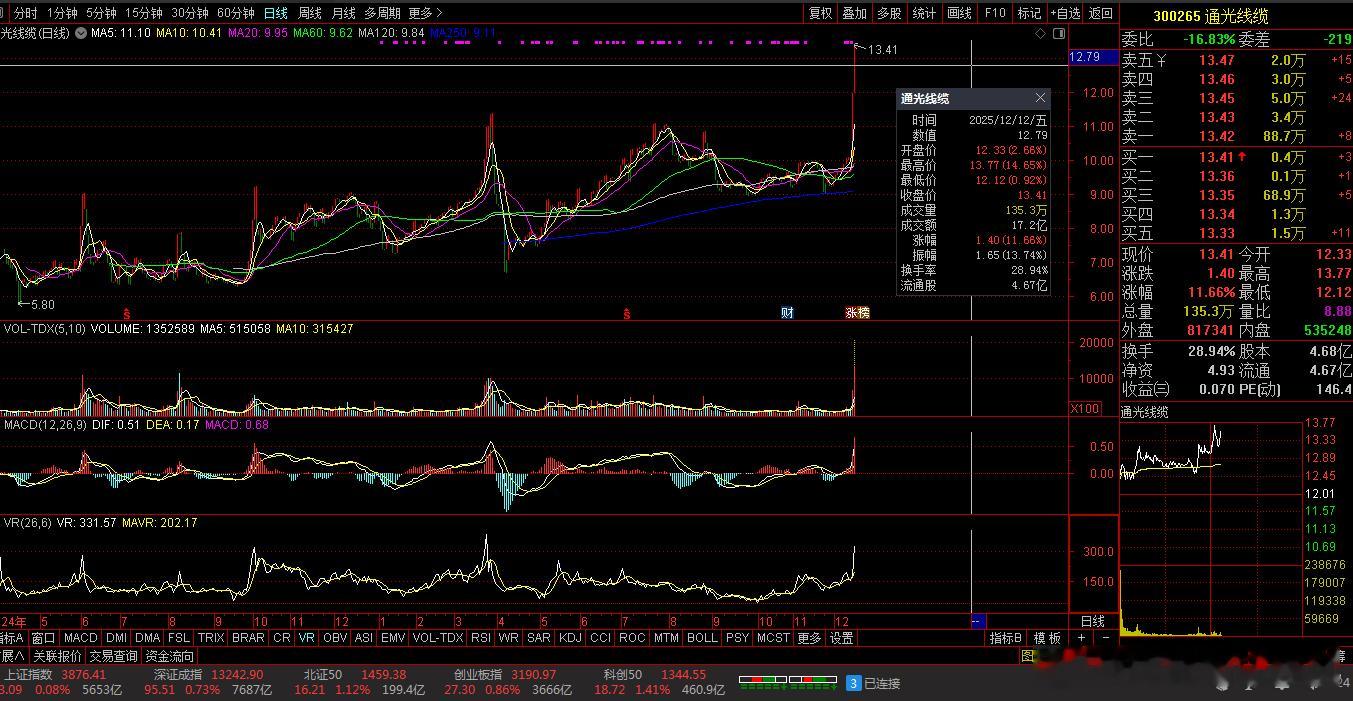This screenshot has height=701, width=1353.
Task: Switch to the 周线 weekly chart
Action: click(x=310, y=13)
